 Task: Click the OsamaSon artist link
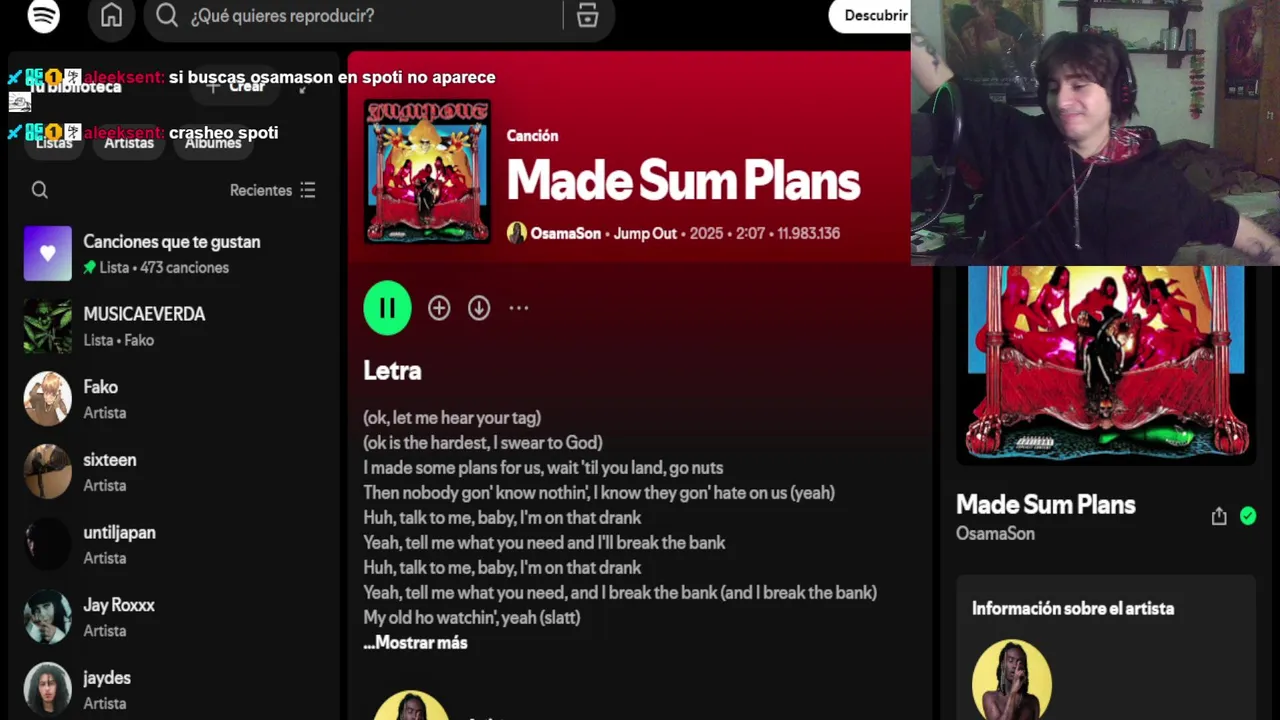(x=566, y=233)
